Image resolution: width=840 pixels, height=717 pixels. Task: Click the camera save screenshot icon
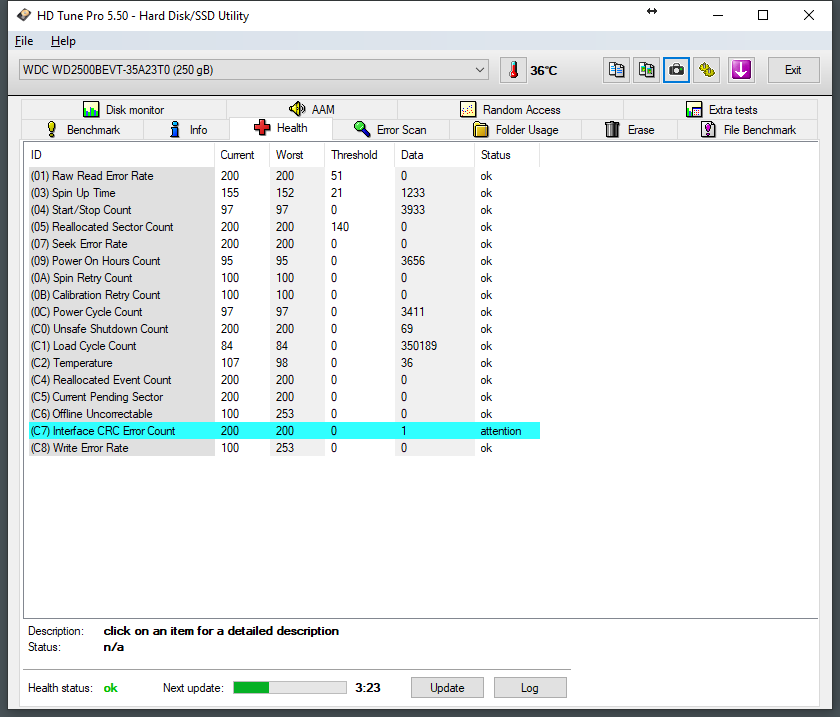(677, 70)
